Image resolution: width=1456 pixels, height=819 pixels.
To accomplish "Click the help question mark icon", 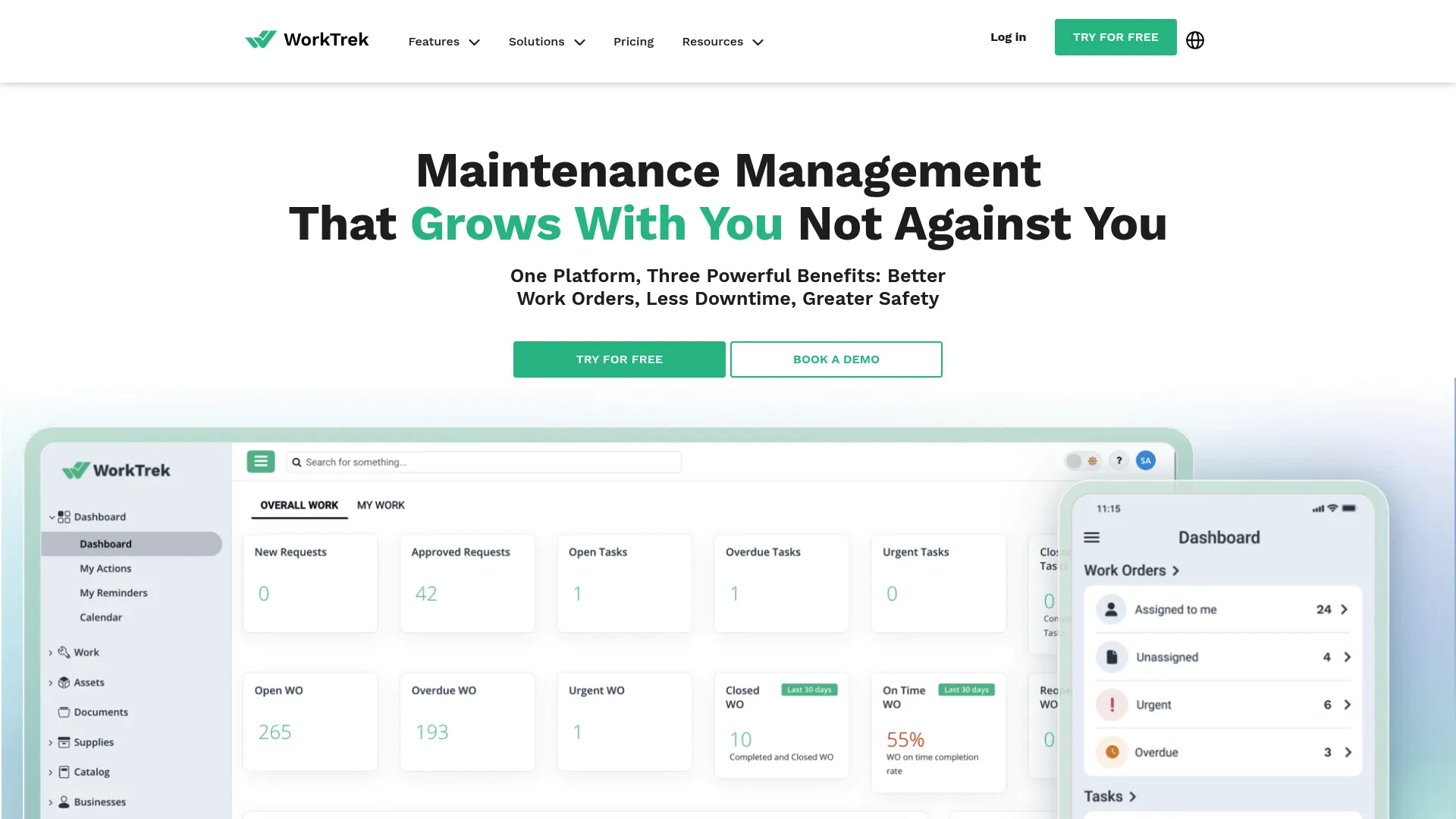I will coord(1119,460).
